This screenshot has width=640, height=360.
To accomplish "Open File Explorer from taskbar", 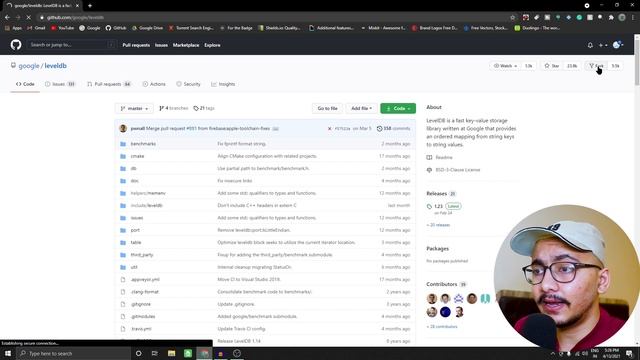I will 171,353.
